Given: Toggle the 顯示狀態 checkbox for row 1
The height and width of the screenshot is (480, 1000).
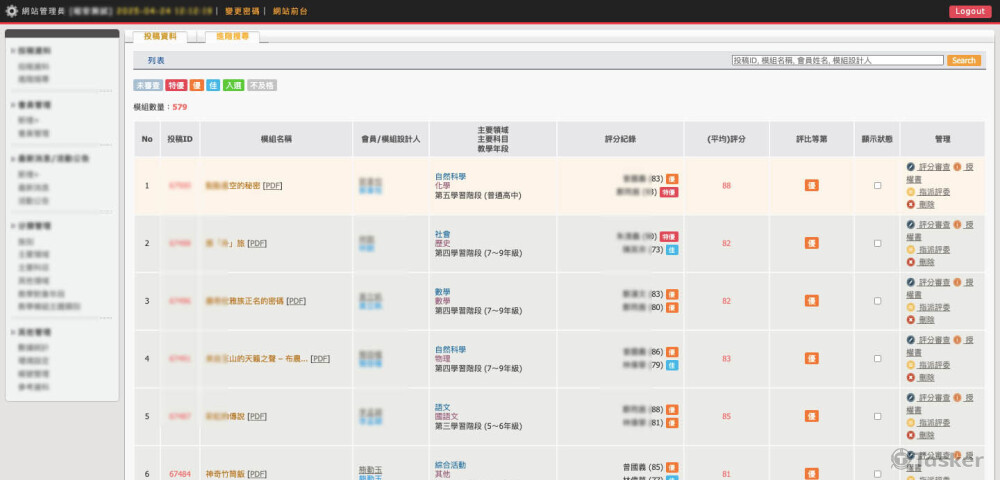Looking at the screenshot, I should pyautogui.click(x=877, y=186).
